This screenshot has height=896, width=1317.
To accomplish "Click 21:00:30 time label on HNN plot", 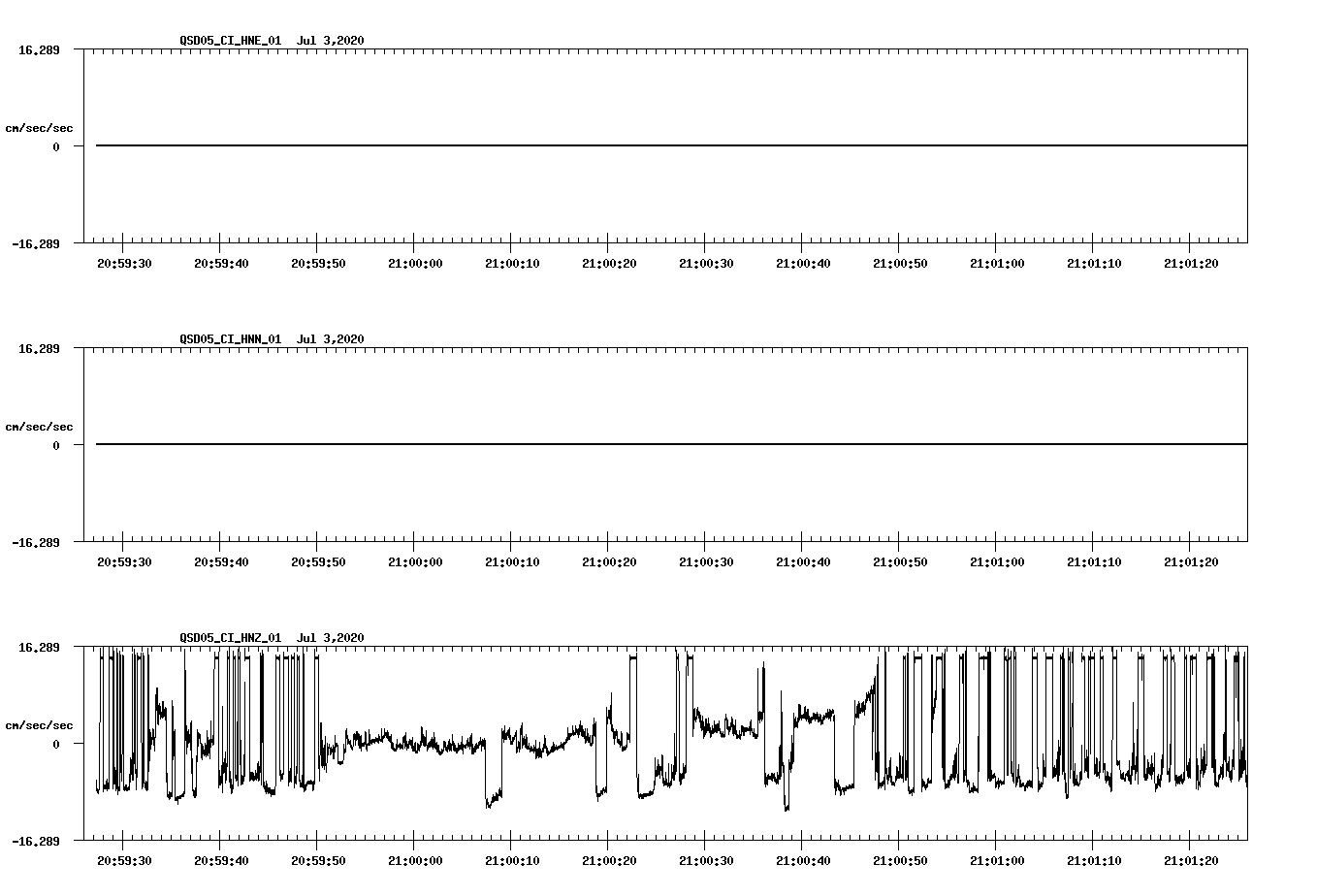I will 706,562.
